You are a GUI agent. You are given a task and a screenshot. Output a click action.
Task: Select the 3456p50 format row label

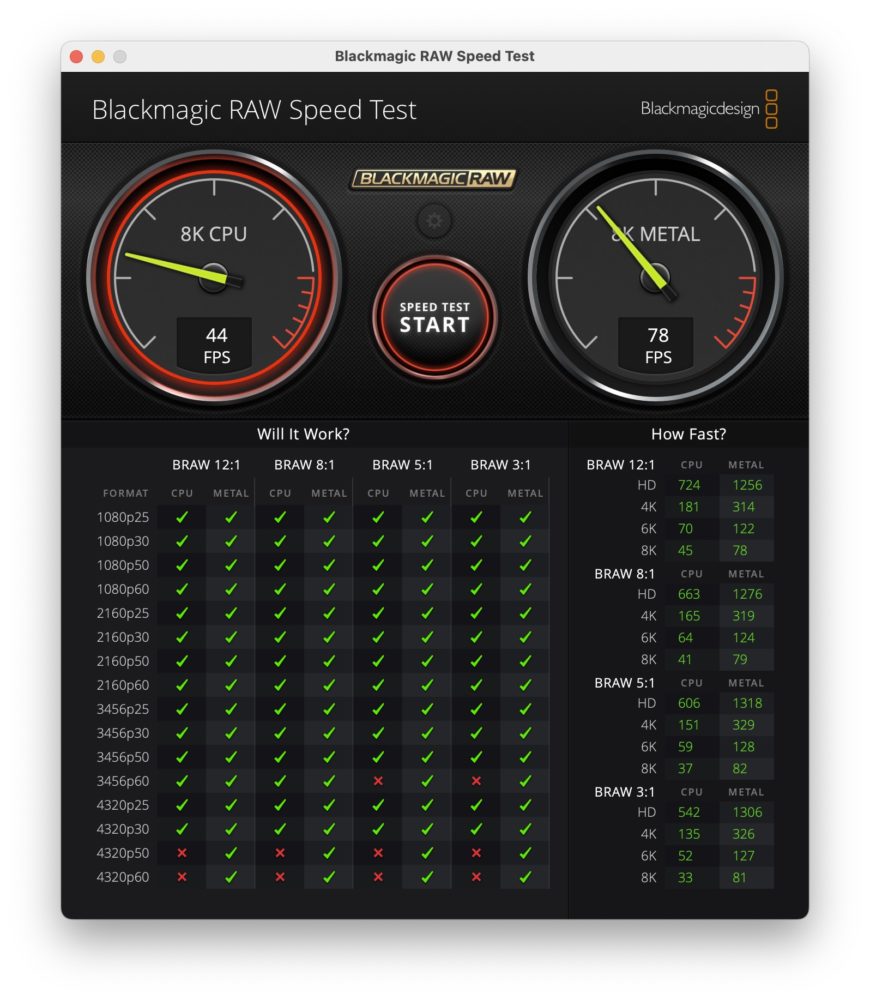pyautogui.click(x=122, y=757)
